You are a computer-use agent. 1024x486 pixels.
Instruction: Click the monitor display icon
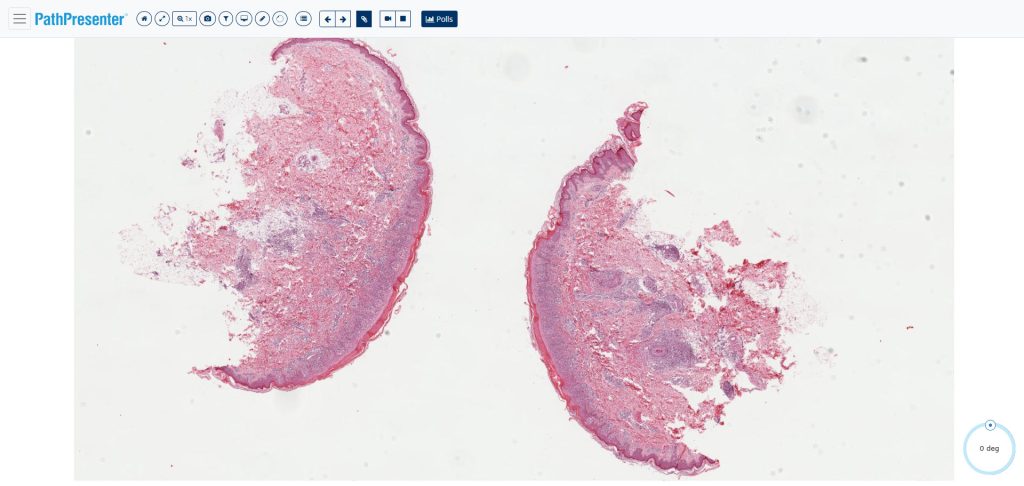pyautogui.click(x=244, y=19)
